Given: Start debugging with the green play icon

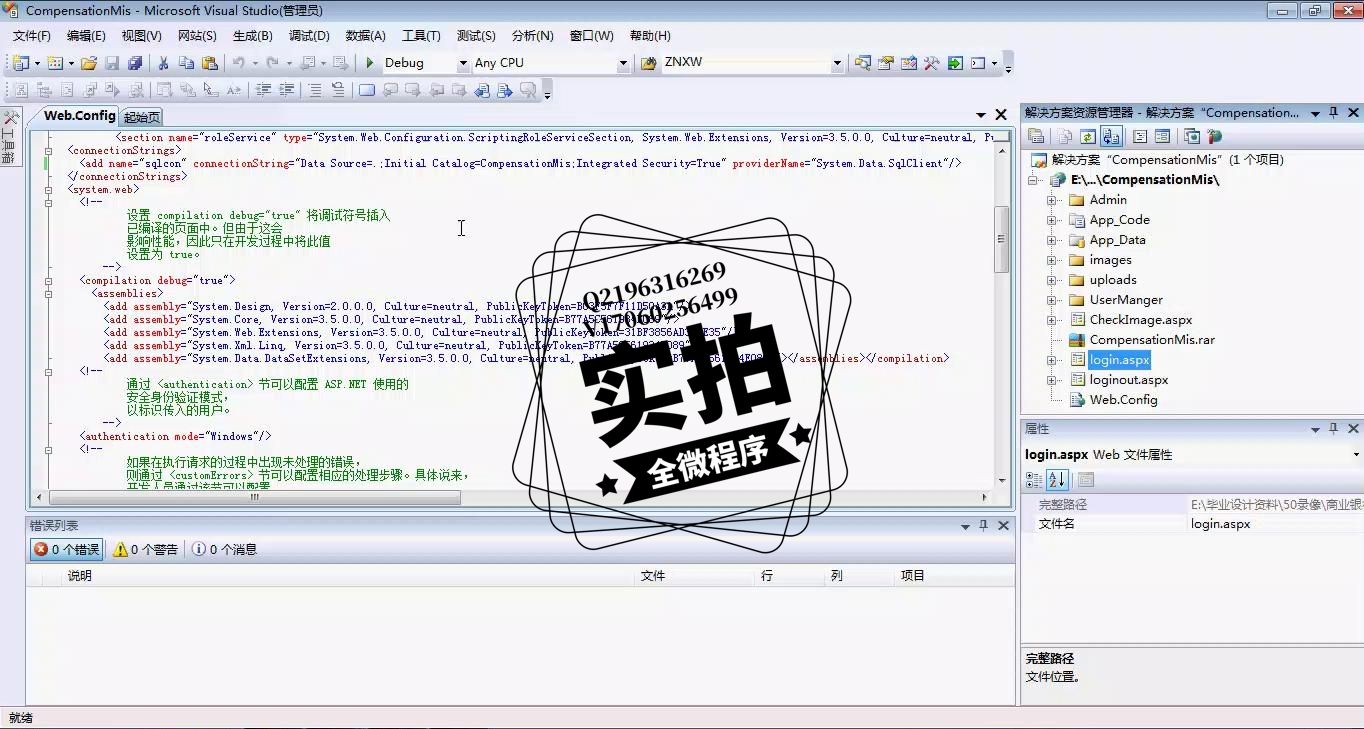Looking at the screenshot, I should coord(370,63).
